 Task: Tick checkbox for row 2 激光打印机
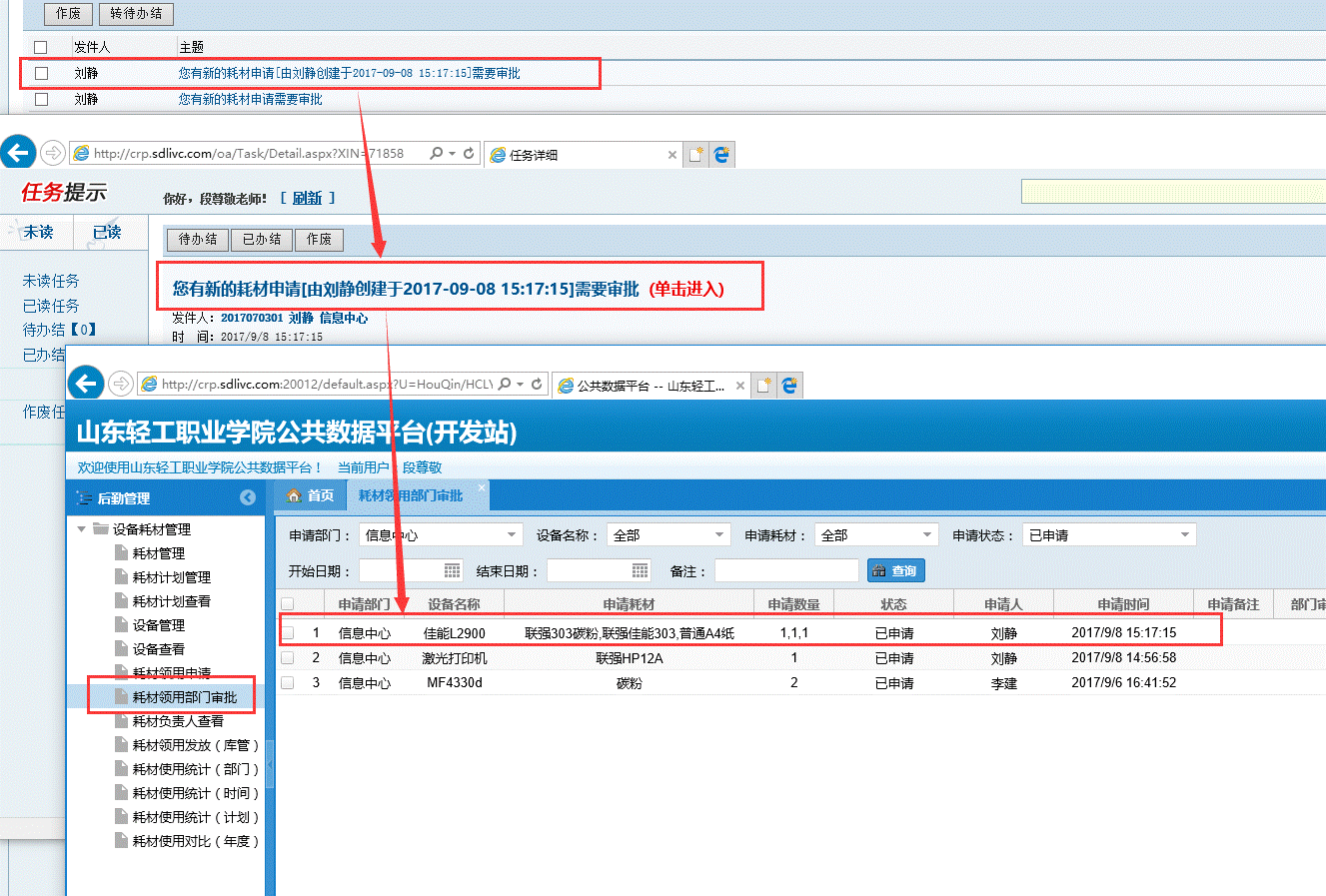click(288, 658)
